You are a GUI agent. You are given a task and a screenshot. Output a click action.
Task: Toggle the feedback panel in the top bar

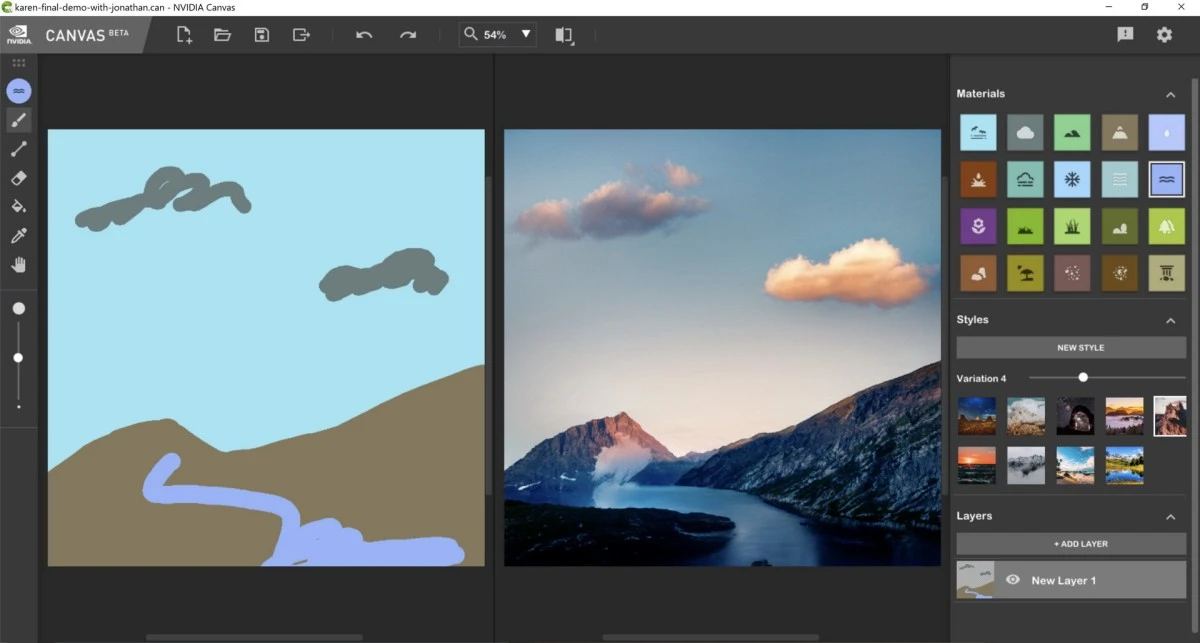click(x=1124, y=33)
